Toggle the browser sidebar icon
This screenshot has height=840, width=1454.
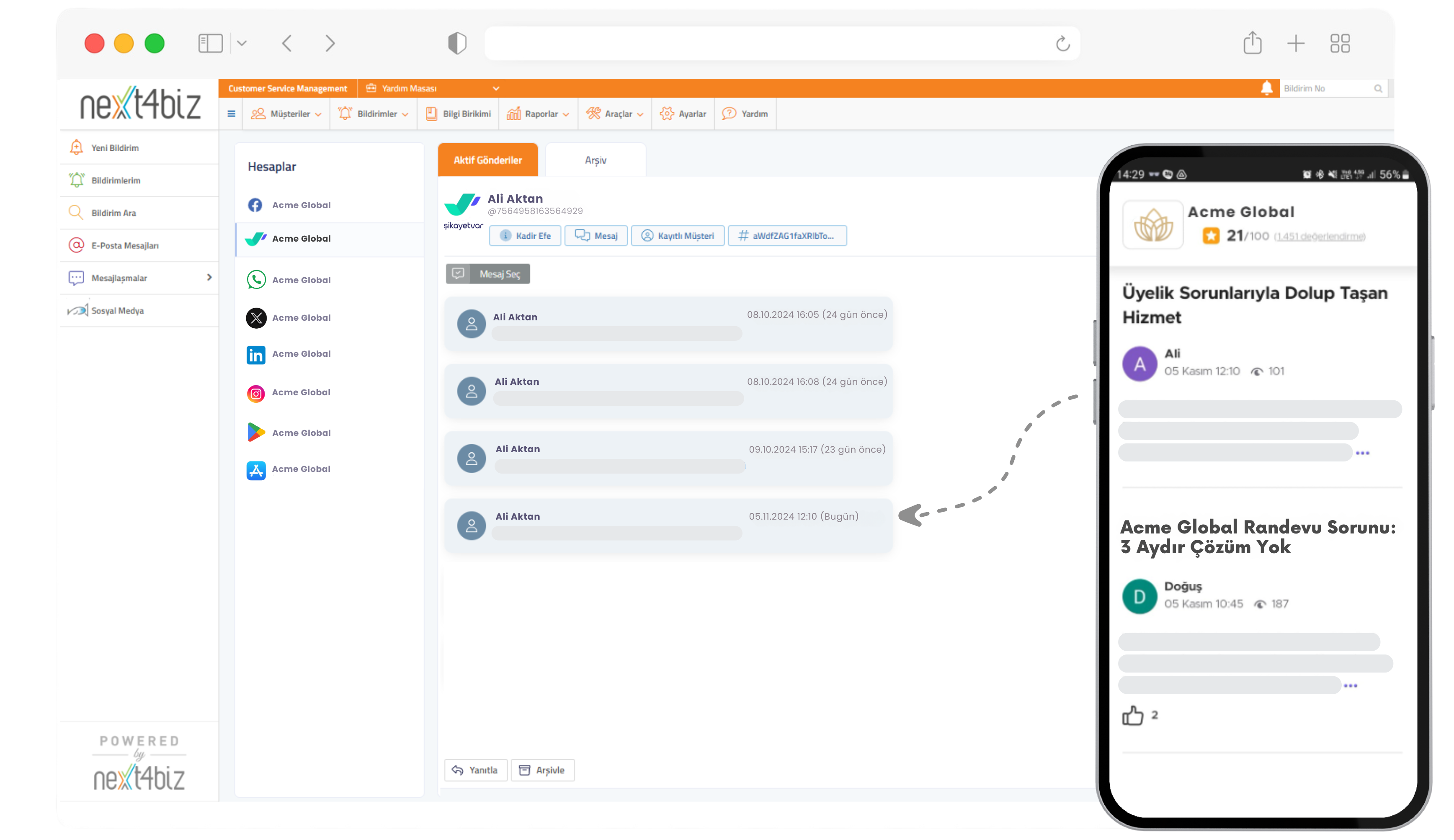click(x=210, y=43)
